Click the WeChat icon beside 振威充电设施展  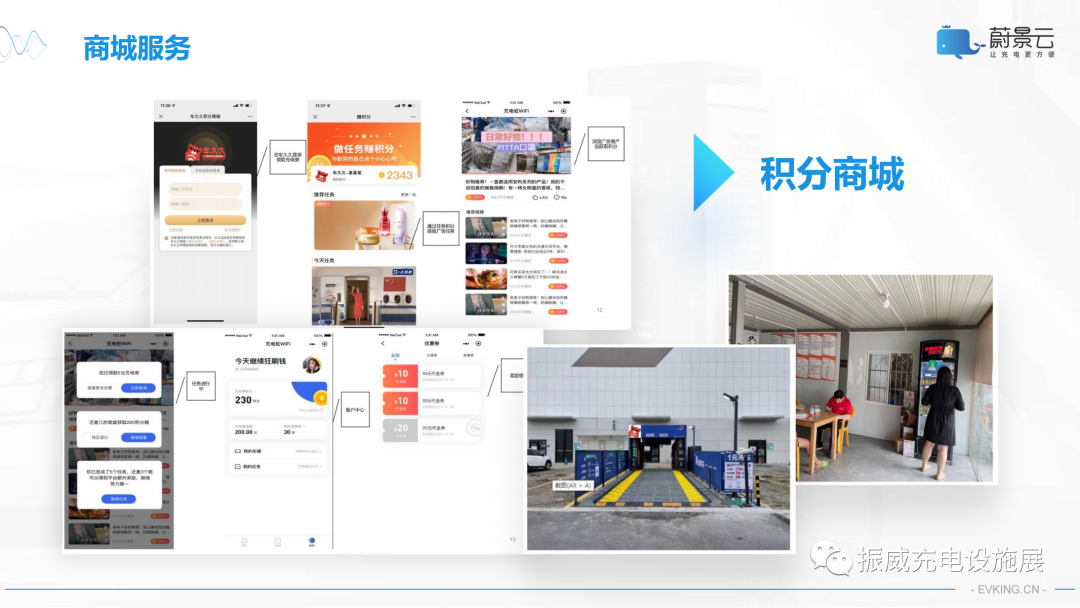click(831, 559)
